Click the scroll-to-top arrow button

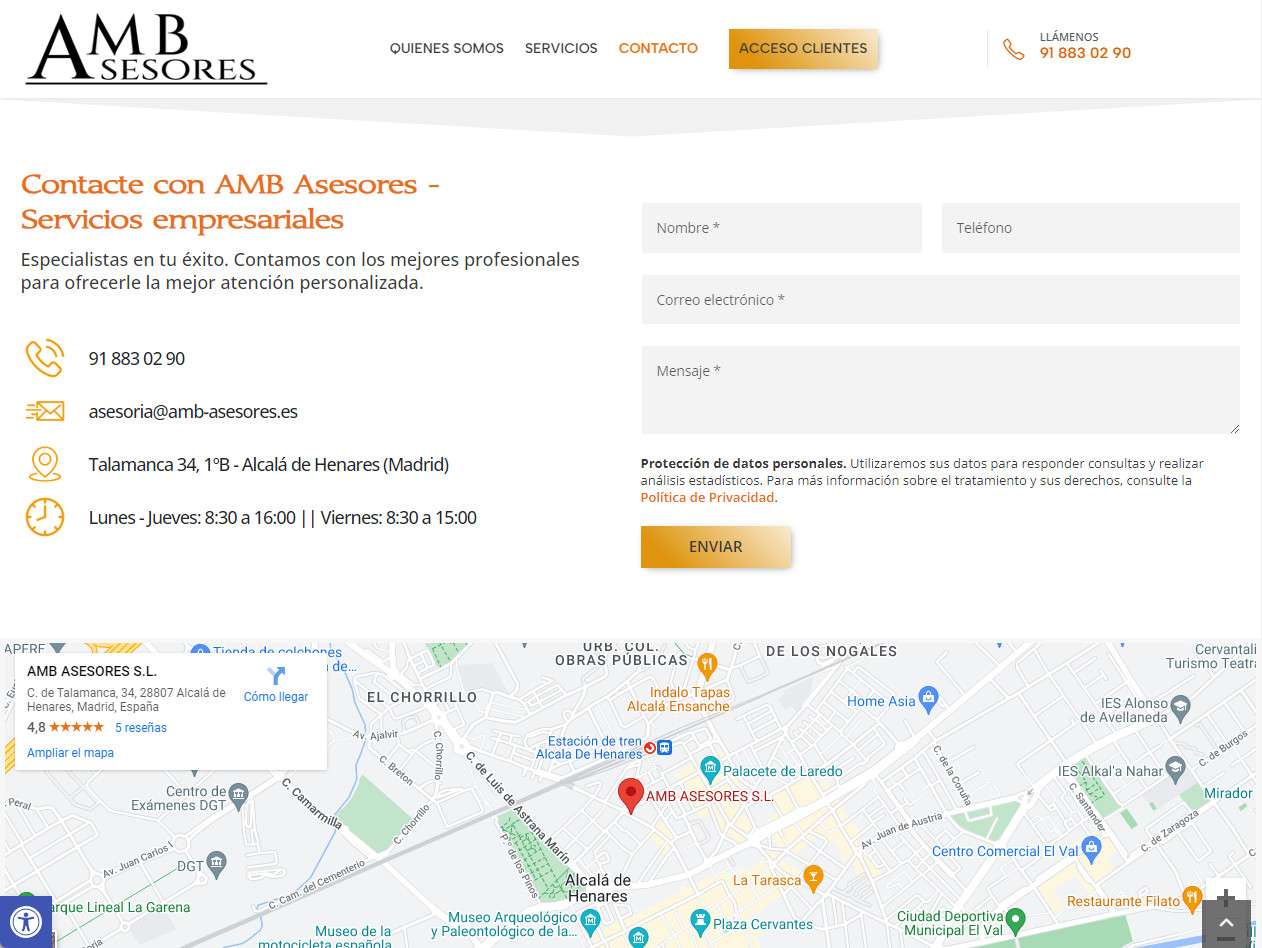pos(1225,925)
